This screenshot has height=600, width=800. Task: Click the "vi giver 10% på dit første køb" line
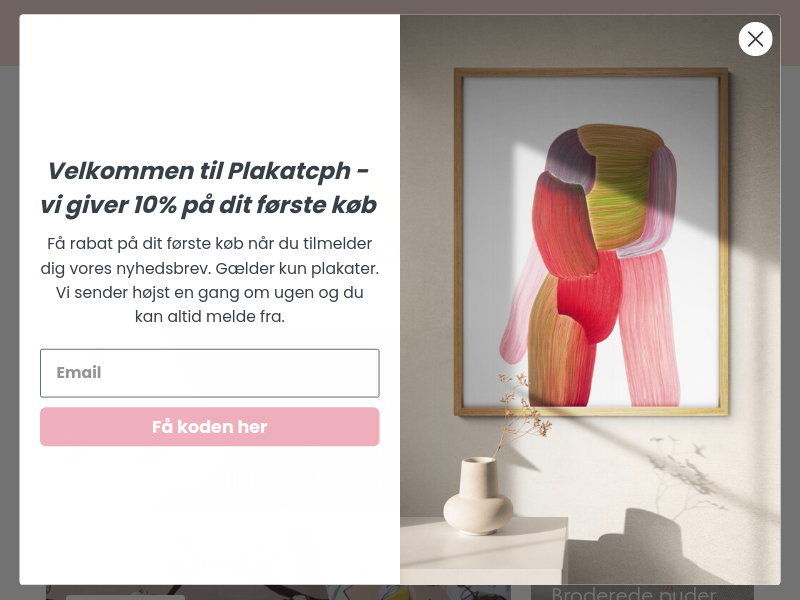coord(208,205)
